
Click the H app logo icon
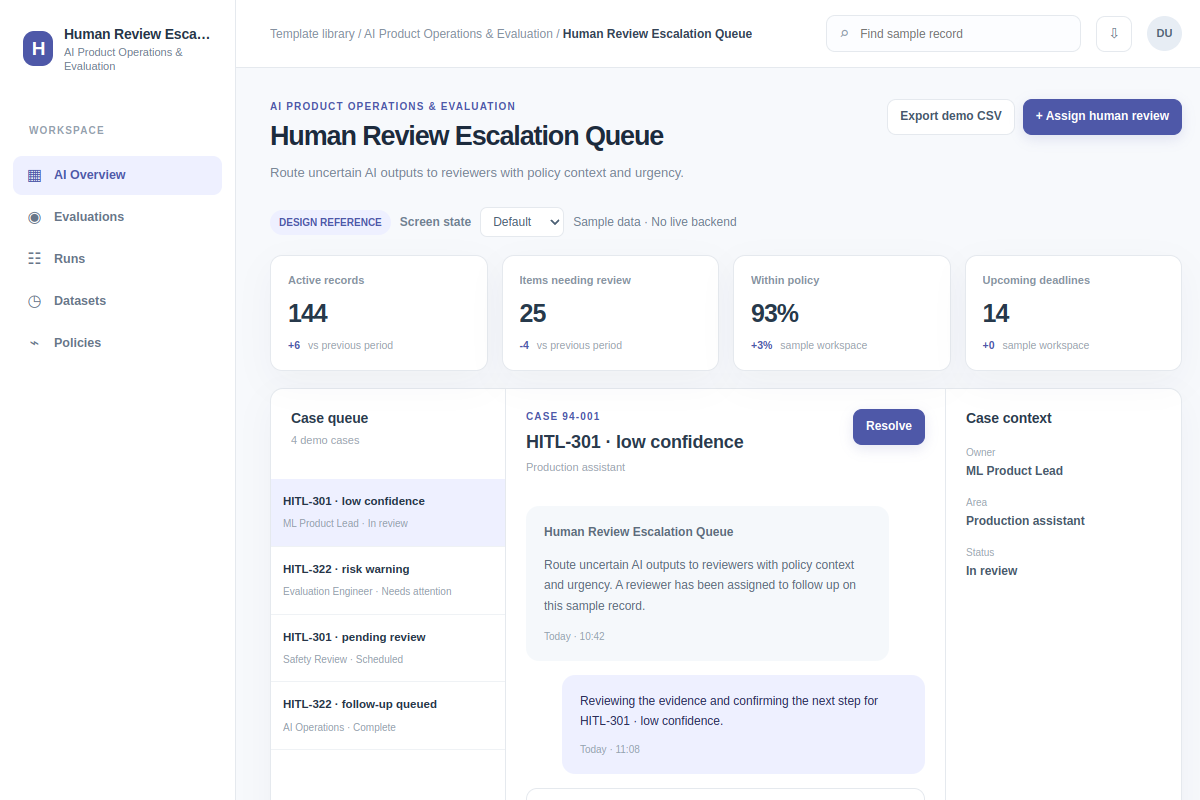pos(38,48)
